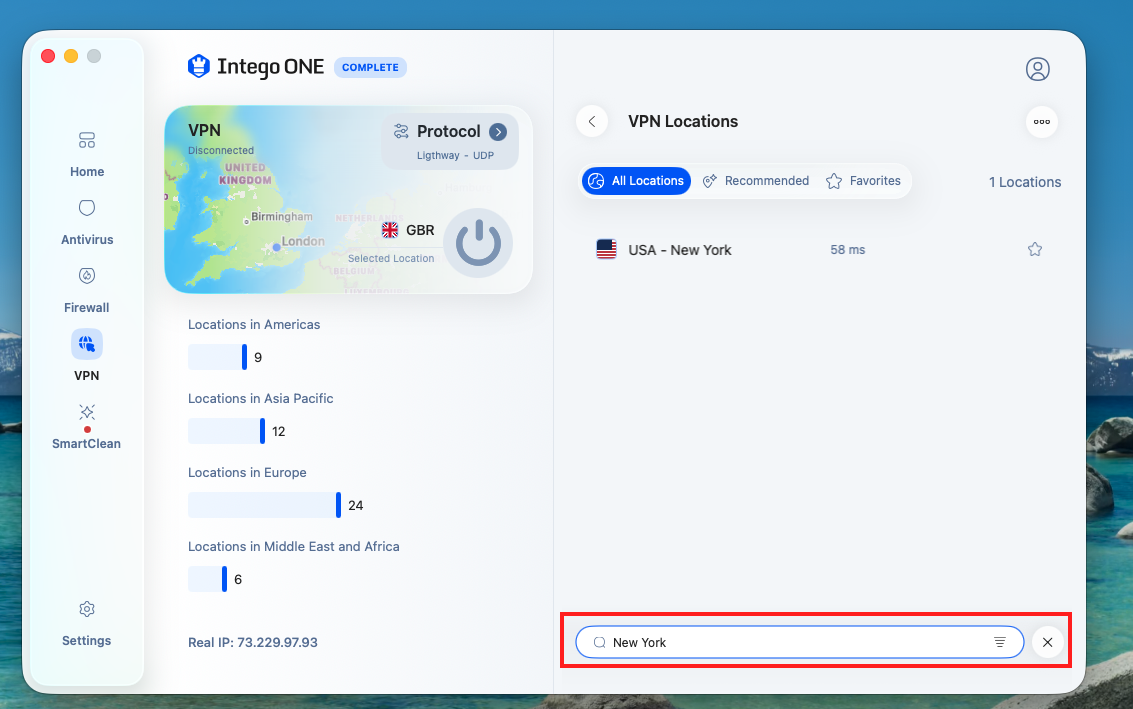Click the Middle East and Africa bar
Viewport: 1133px width, 709px height.
pos(207,579)
